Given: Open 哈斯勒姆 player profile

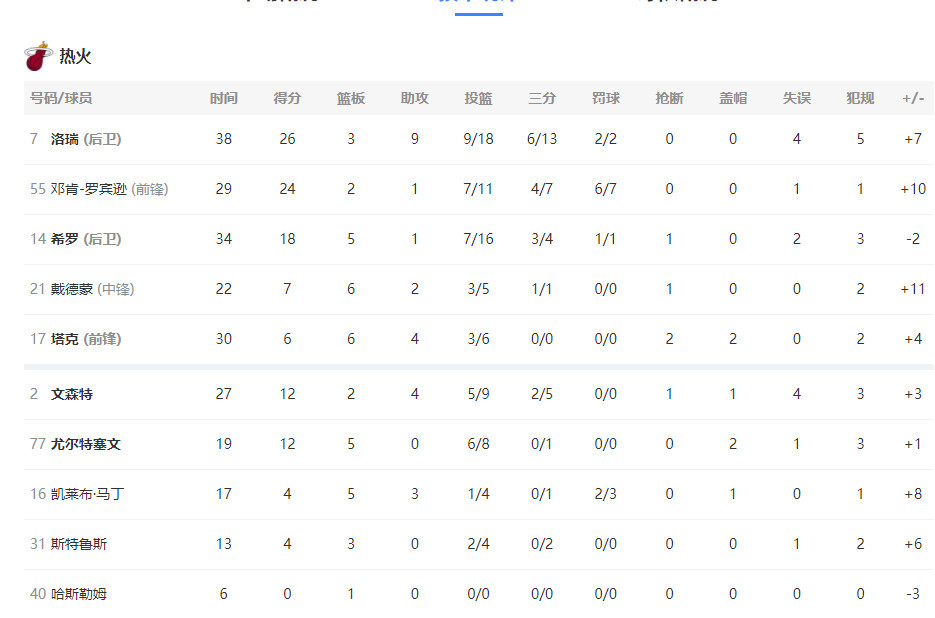Looking at the screenshot, I should pos(79,594).
